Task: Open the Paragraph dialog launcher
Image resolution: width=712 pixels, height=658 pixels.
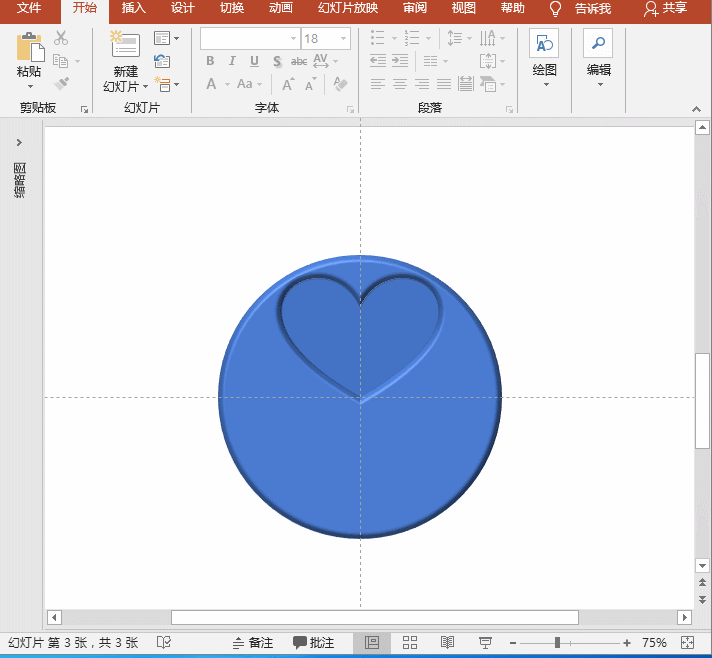Action: point(509,109)
